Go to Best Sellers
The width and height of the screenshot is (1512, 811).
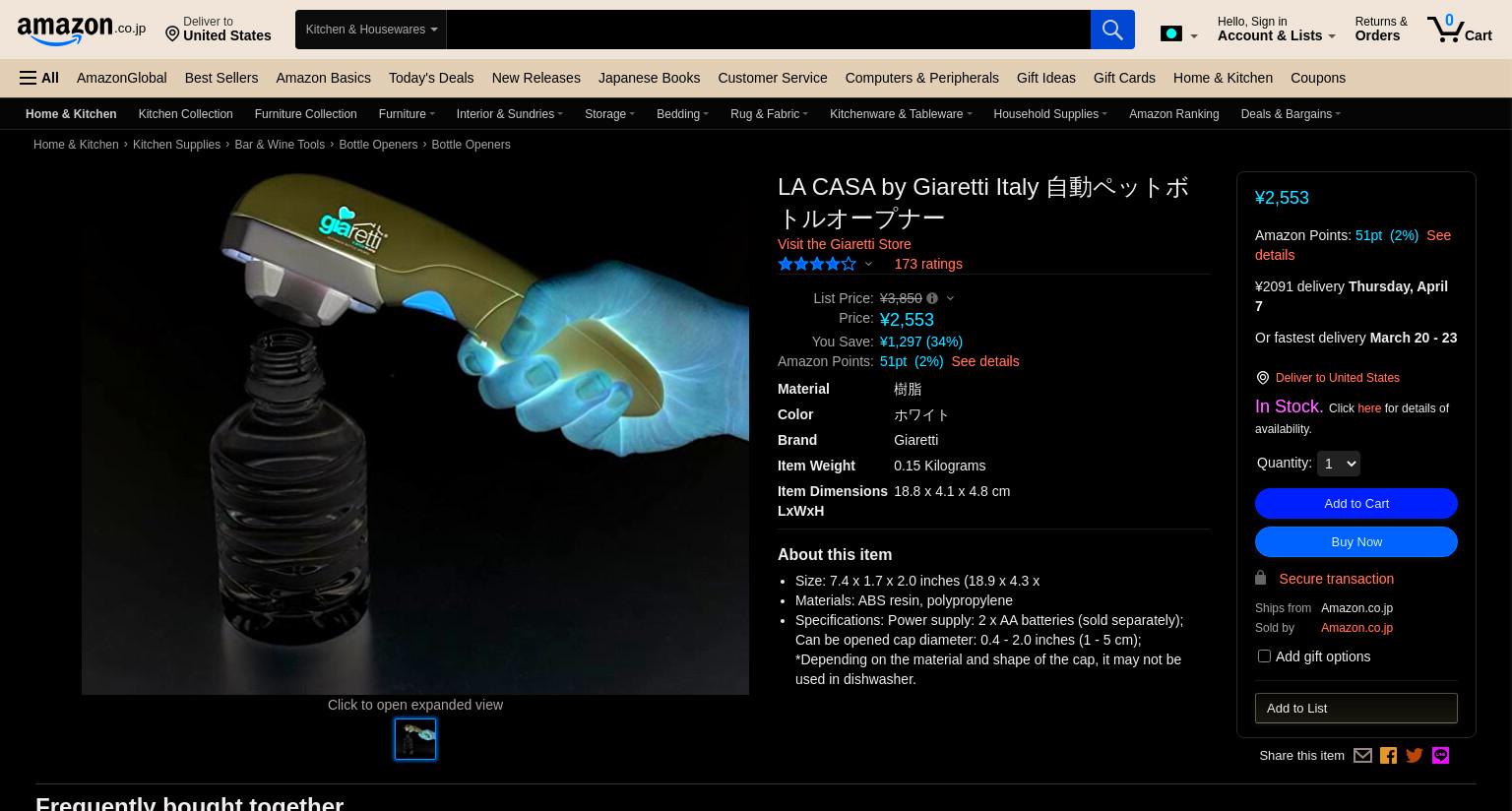click(x=220, y=78)
